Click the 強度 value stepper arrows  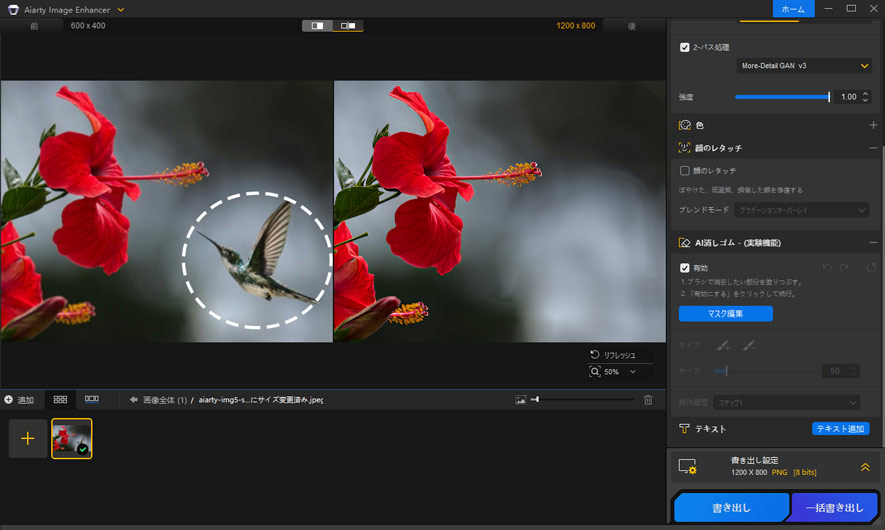pos(865,97)
